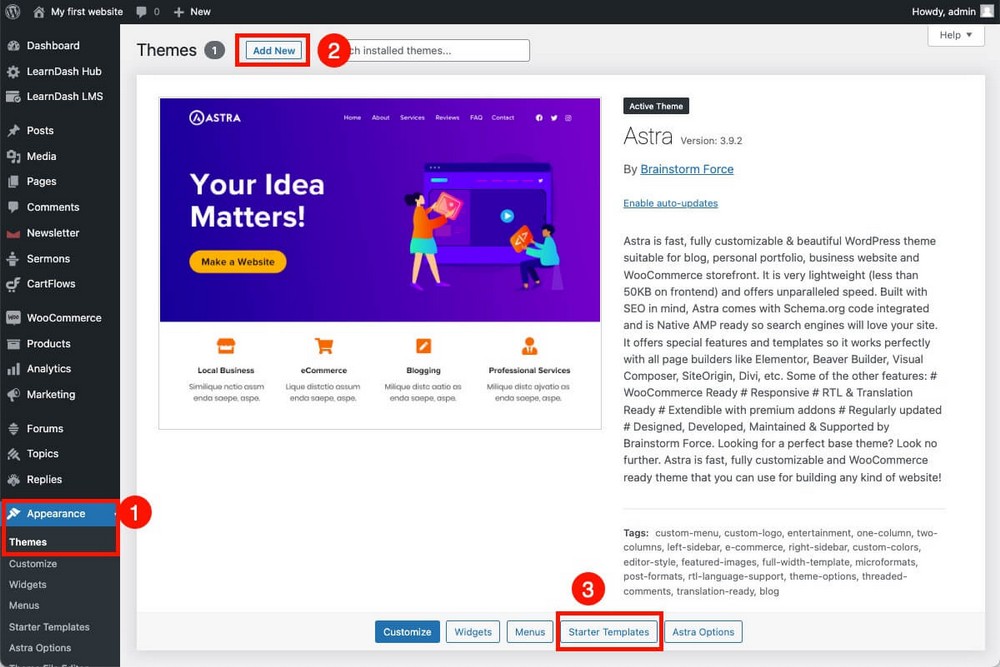The image size is (1000, 667).
Task: Follow the Brainstorm Force author link
Action: click(687, 169)
